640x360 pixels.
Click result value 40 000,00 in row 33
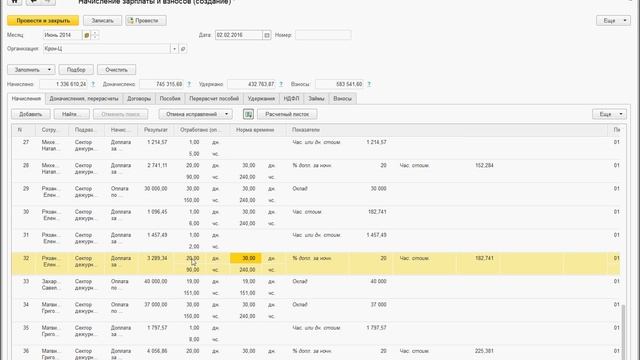pyautogui.click(x=156, y=281)
